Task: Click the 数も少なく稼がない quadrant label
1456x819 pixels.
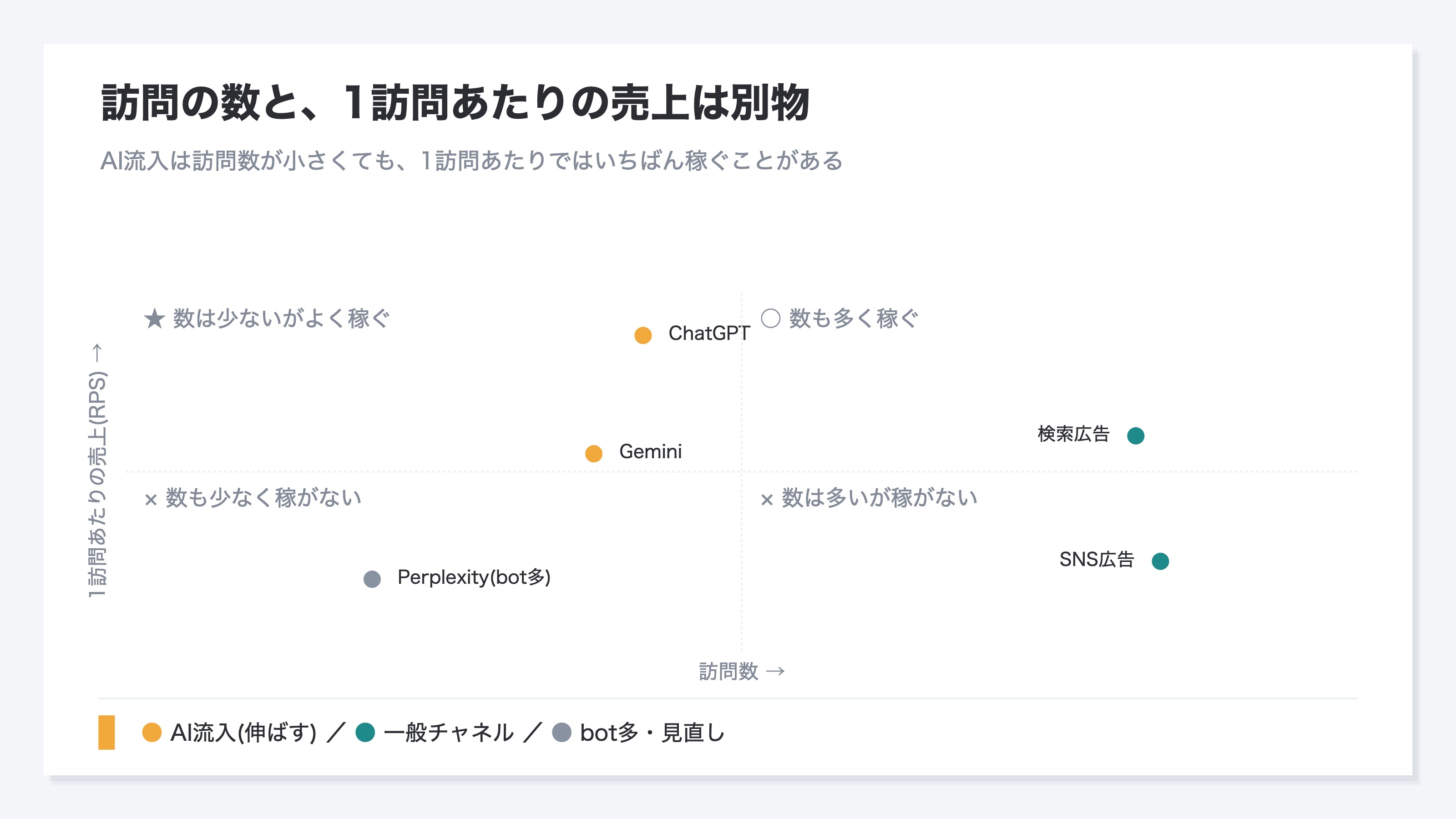Action: pyautogui.click(x=263, y=498)
